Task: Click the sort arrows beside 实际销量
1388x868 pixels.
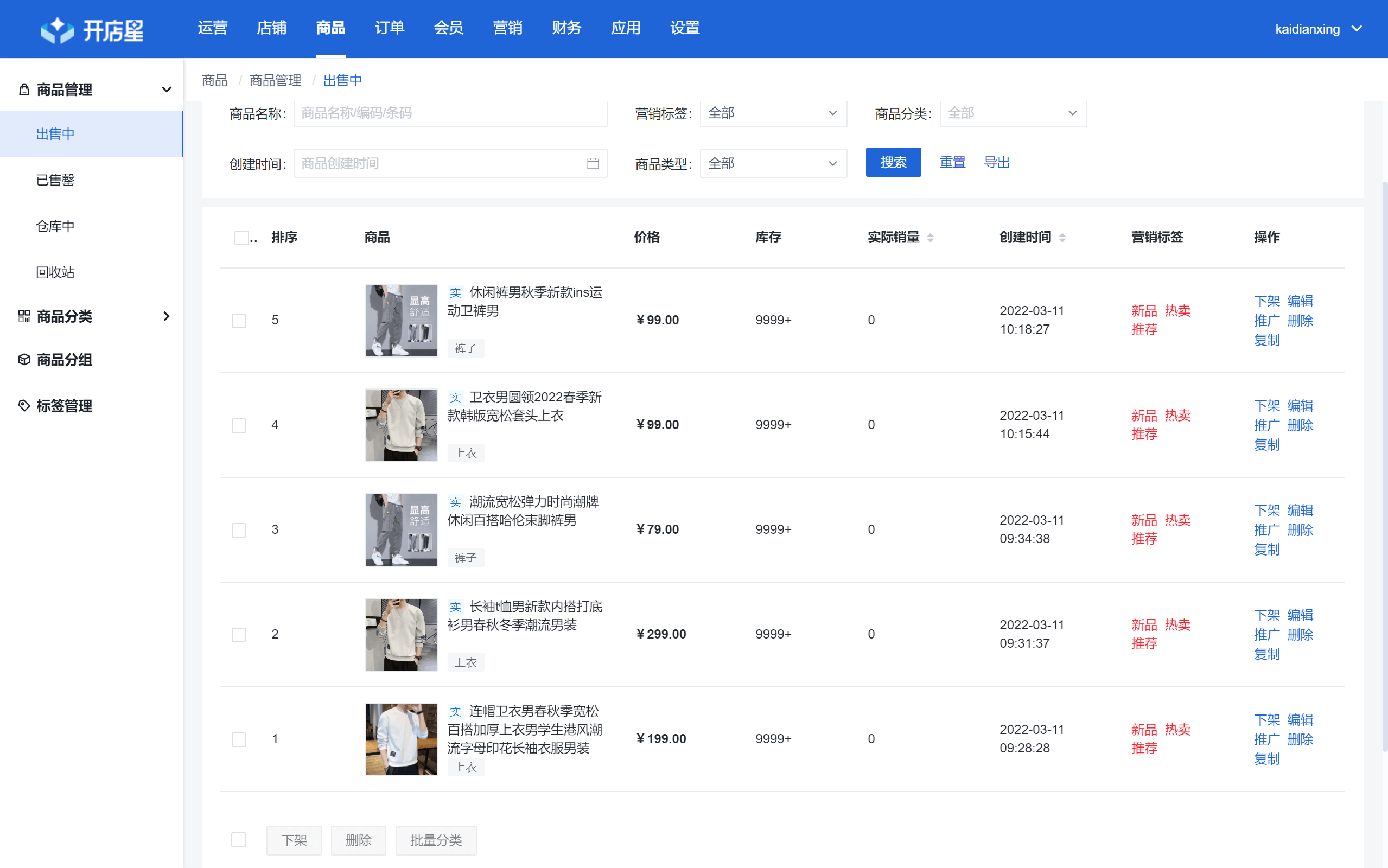Action: click(931, 238)
